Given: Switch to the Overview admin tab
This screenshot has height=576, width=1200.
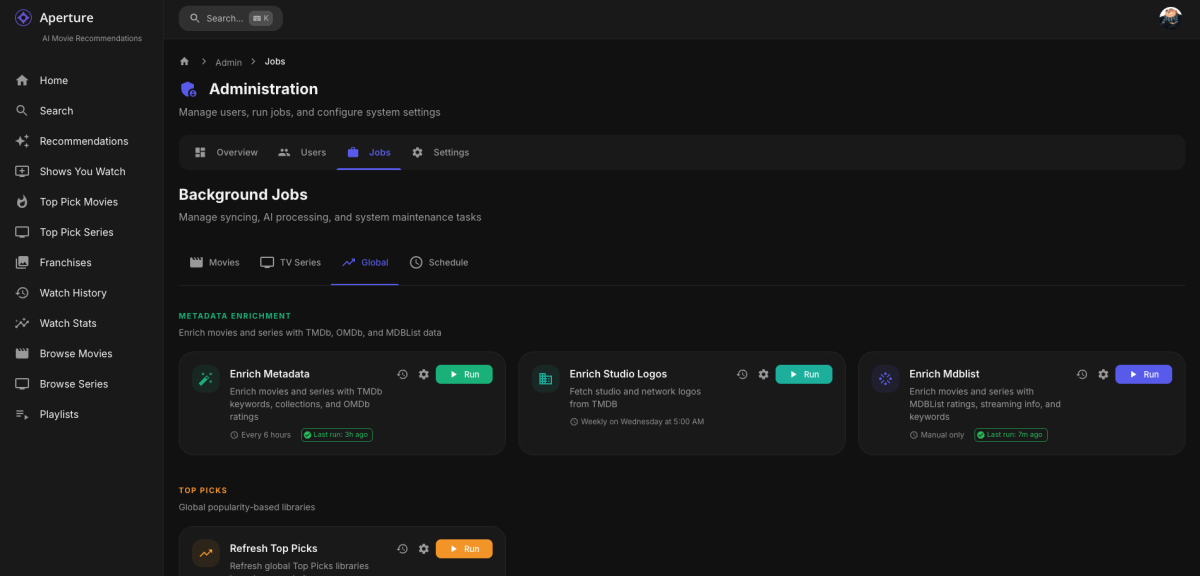Looking at the screenshot, I should [x=226, y=152].
